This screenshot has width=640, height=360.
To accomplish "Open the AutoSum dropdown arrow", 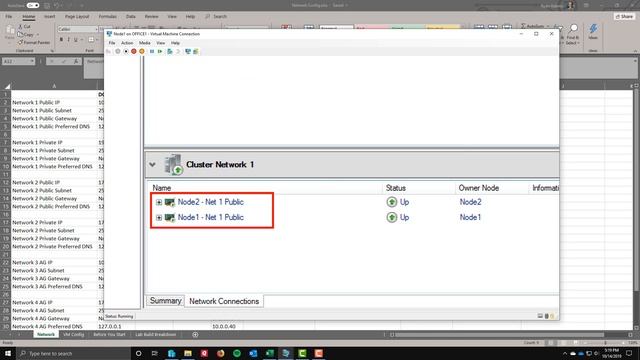I will pyautogui.click(x=548, y=26).
